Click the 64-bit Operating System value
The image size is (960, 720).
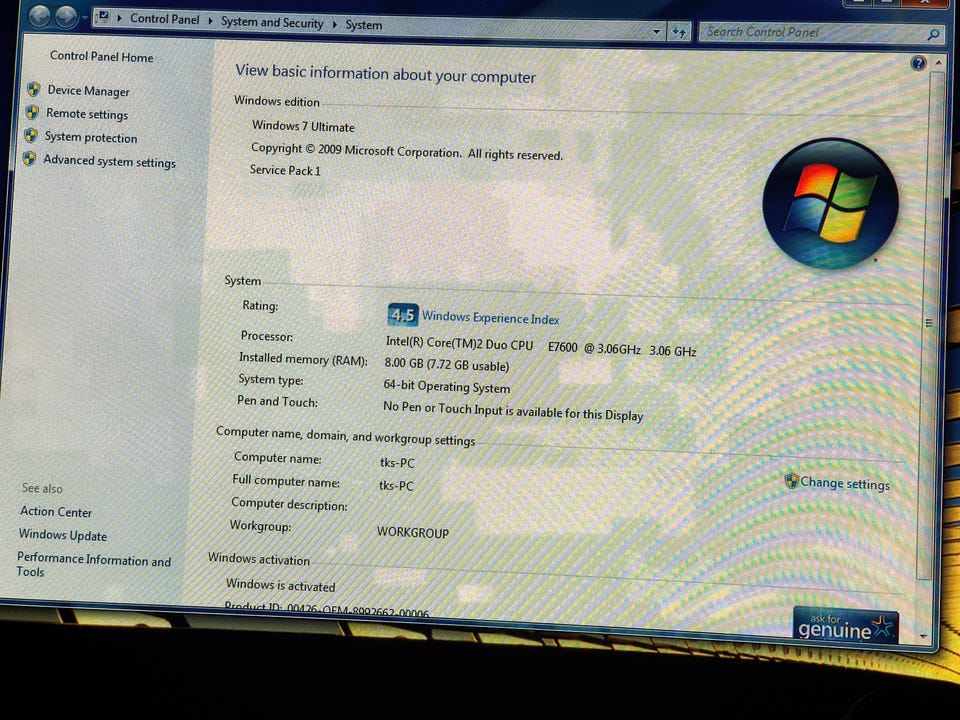coord(446,386)
